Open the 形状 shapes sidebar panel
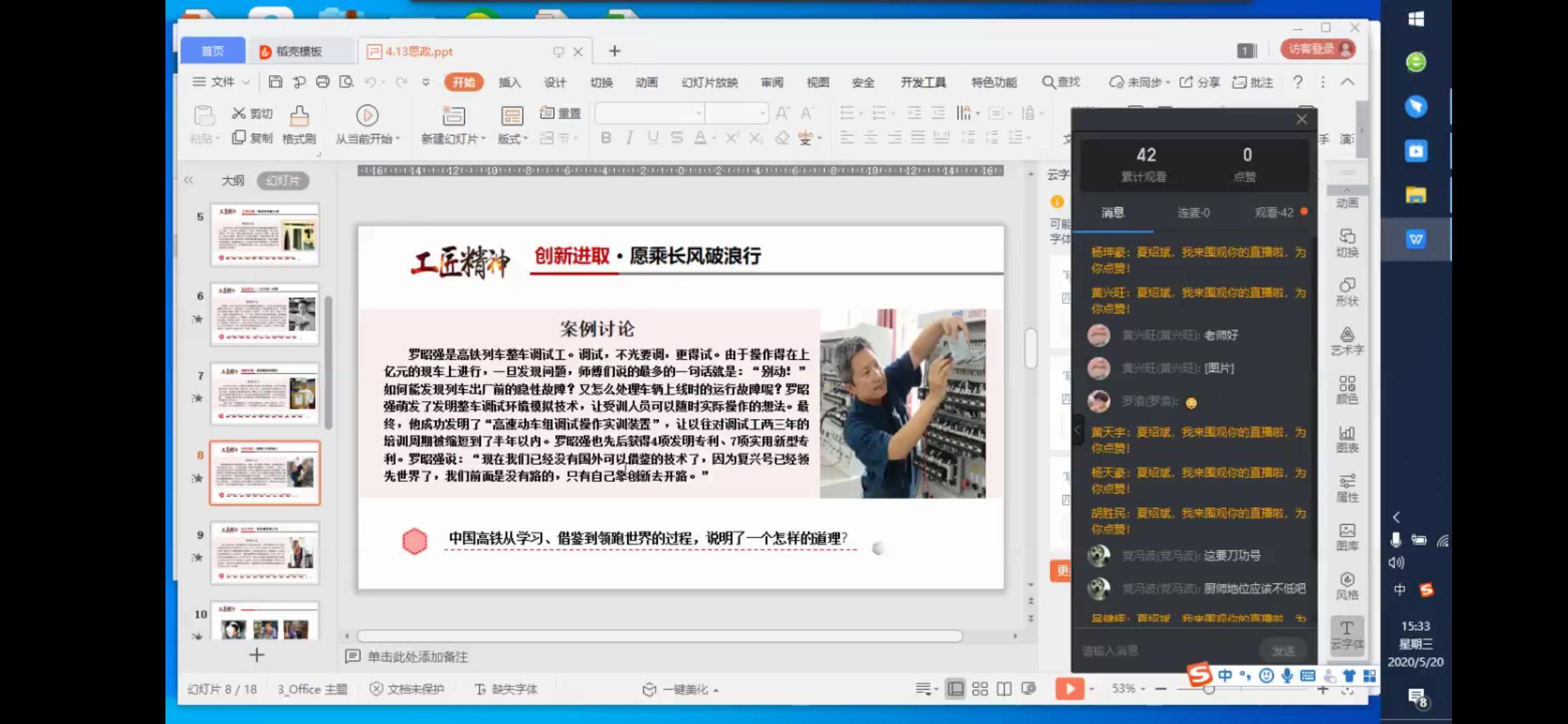The height and width of the screenshot is (724, 1568). coord(1347,292)
